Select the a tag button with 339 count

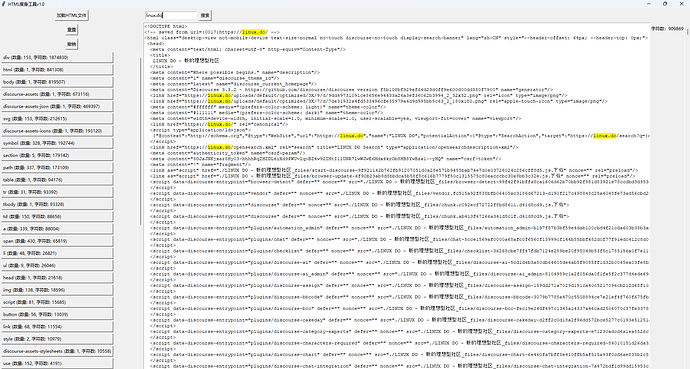point(57,229)
